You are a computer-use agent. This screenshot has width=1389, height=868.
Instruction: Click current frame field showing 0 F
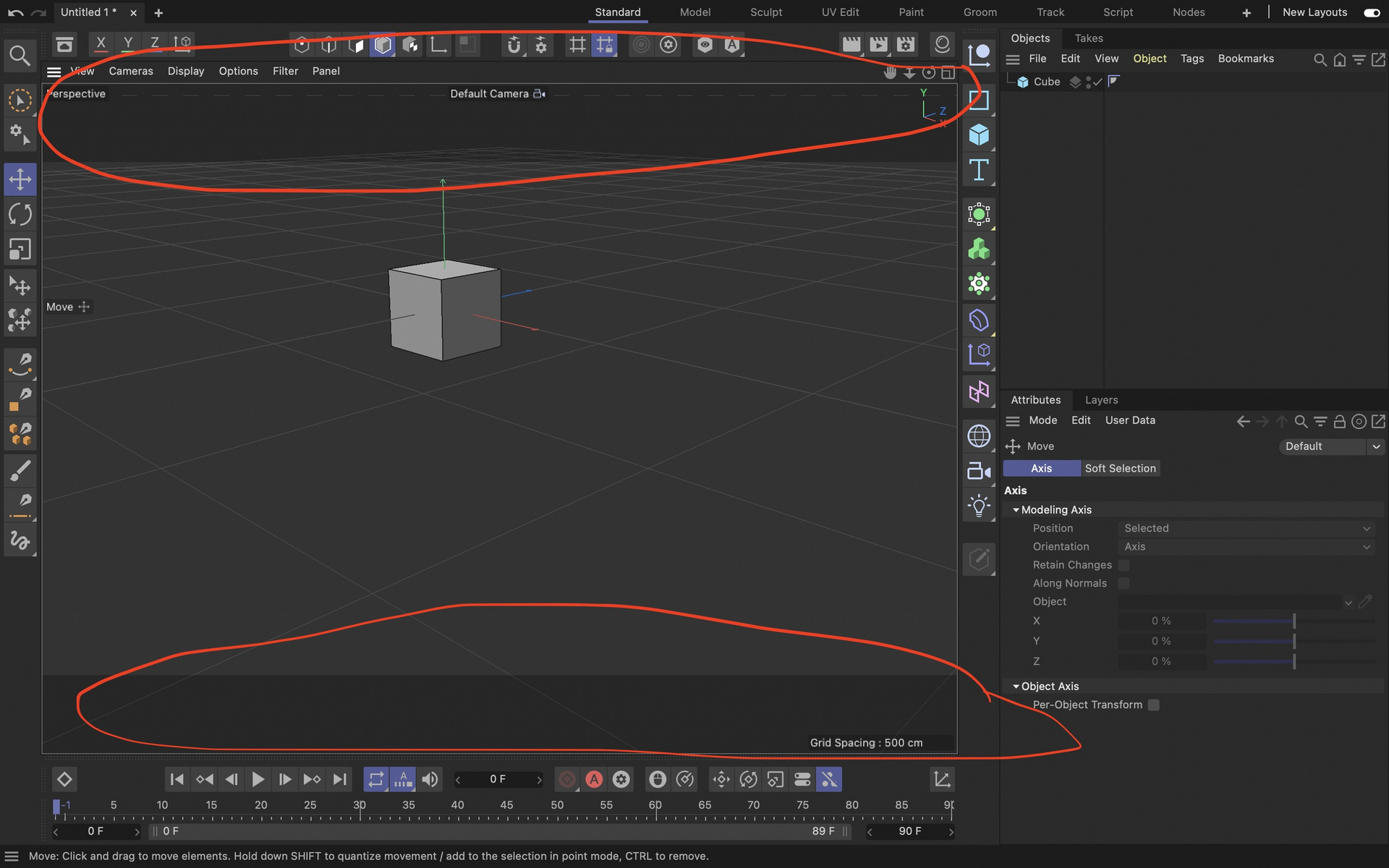tap(498, 779)
